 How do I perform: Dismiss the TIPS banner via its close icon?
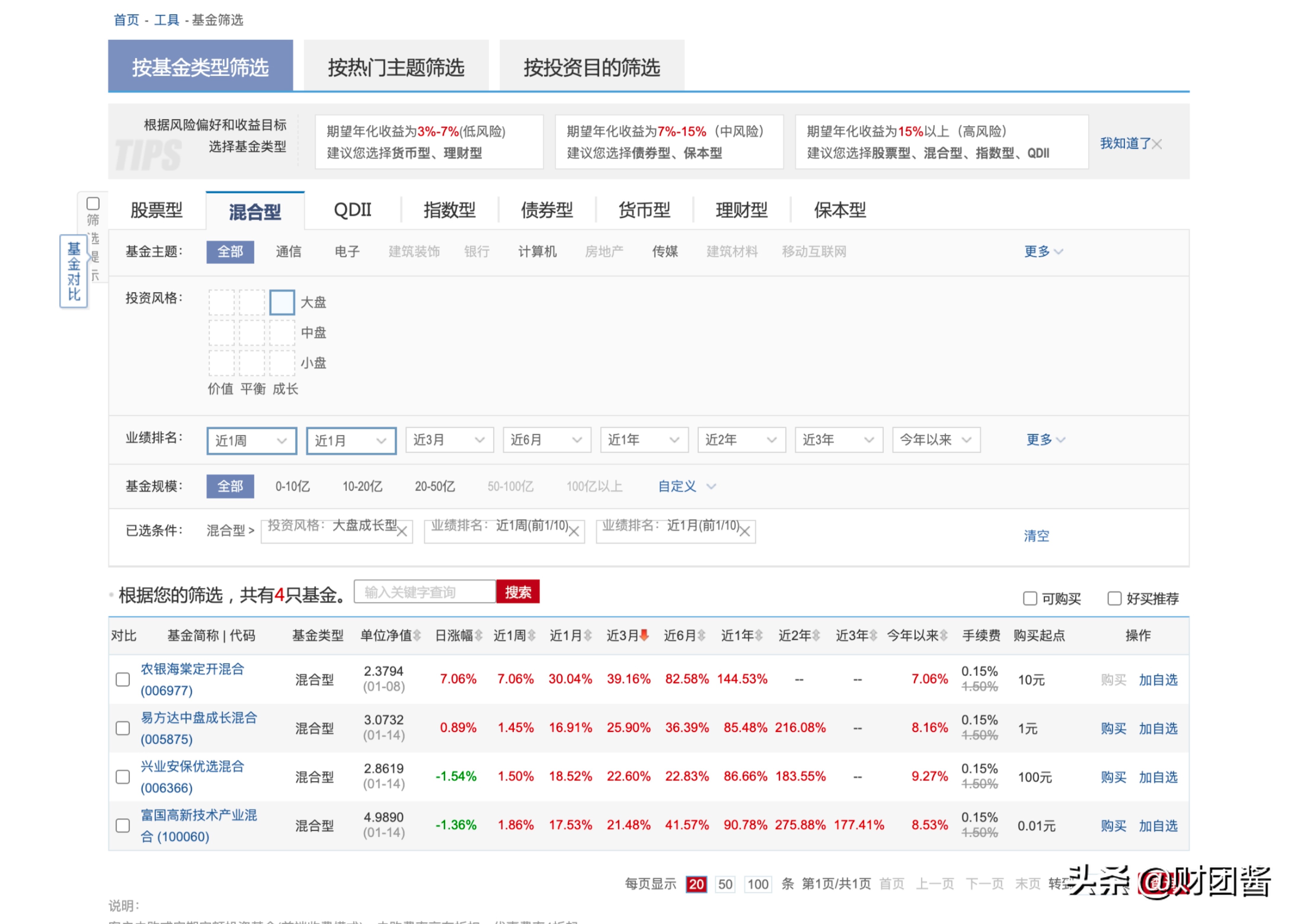[1157, 145]
